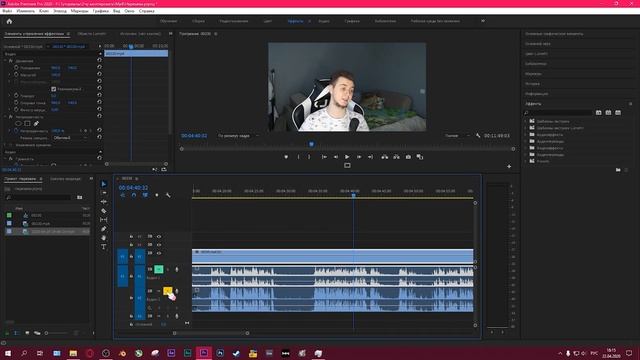640x360 pixels.
Task: Open blend mode dropdown Обычный
Action: tap(70, 138)
